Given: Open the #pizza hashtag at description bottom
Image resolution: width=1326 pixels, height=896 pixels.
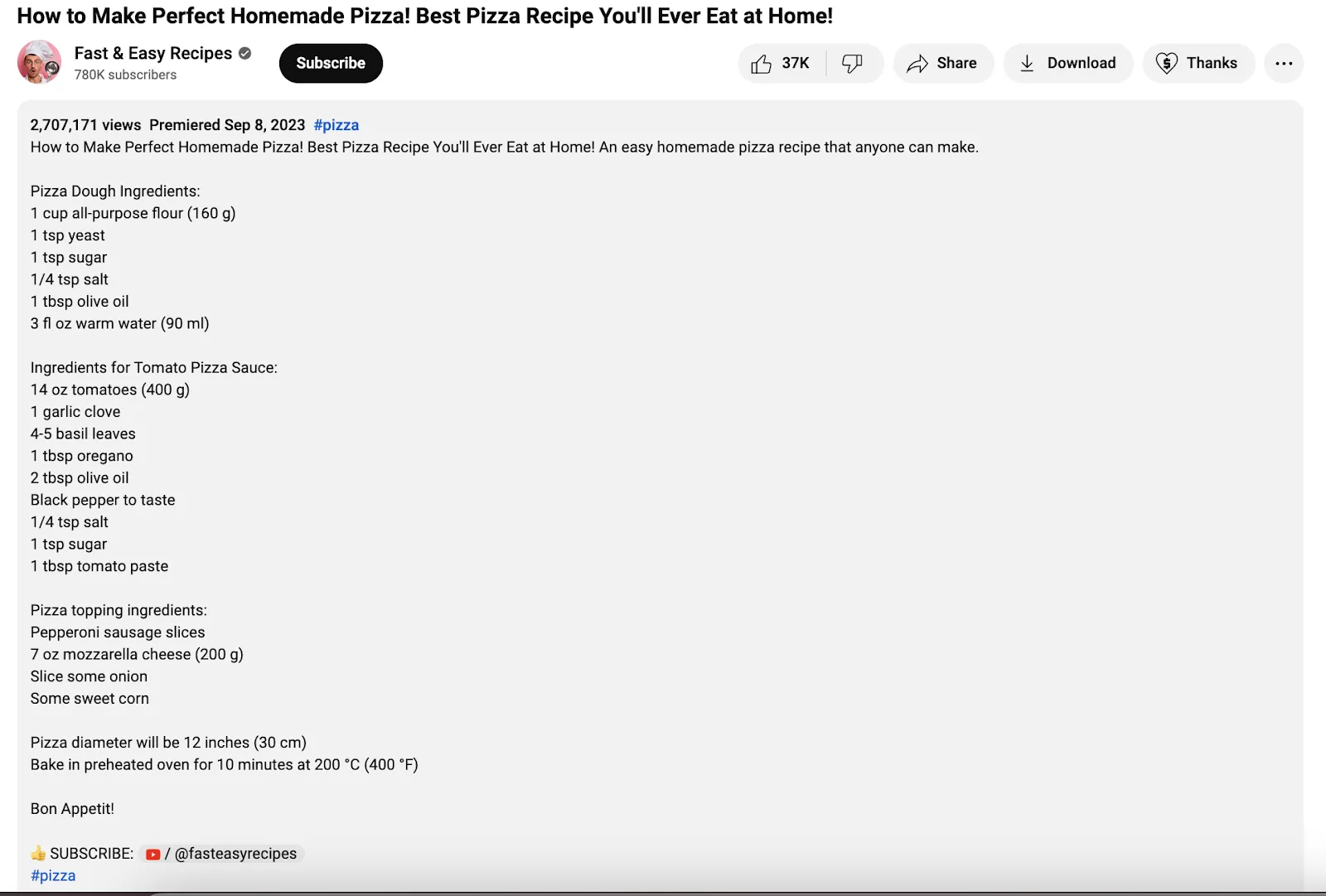Looking at the screenshot, I should coord(53,875).
